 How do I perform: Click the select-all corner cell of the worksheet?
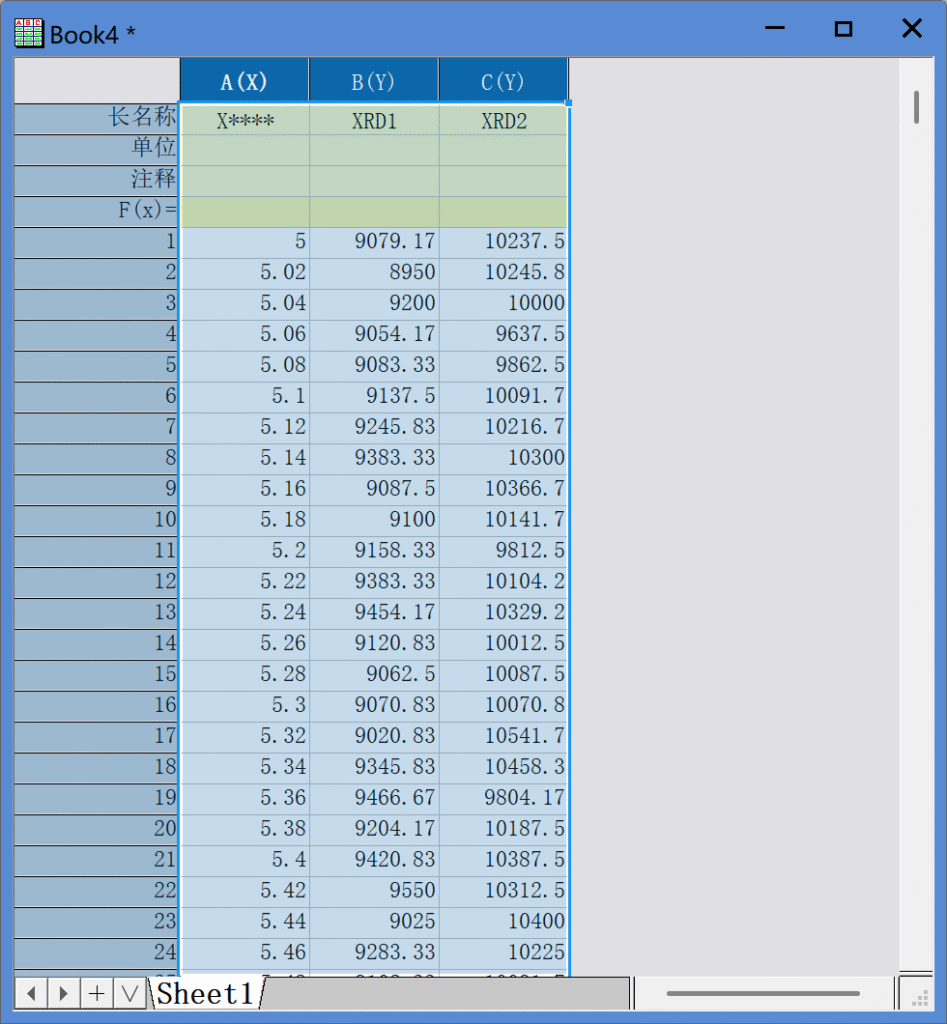click(x=97, y=80)
